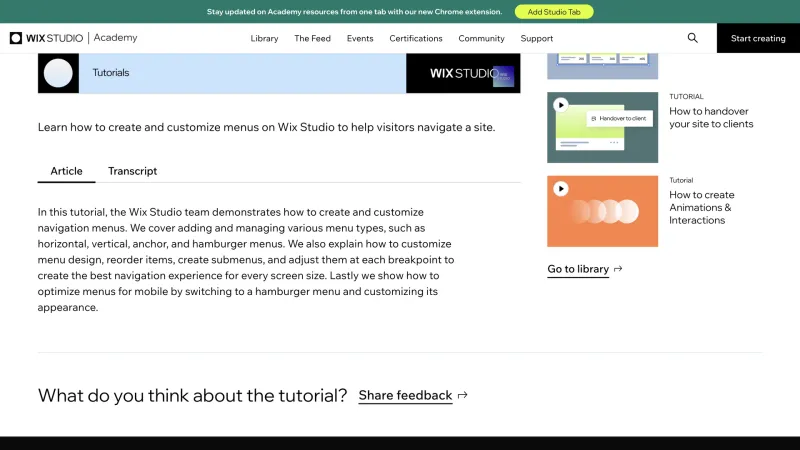The width and height of the screenshot is (800, 450).
Task: Open How to create Animations & Interactions link
Action: click(702, 207)
